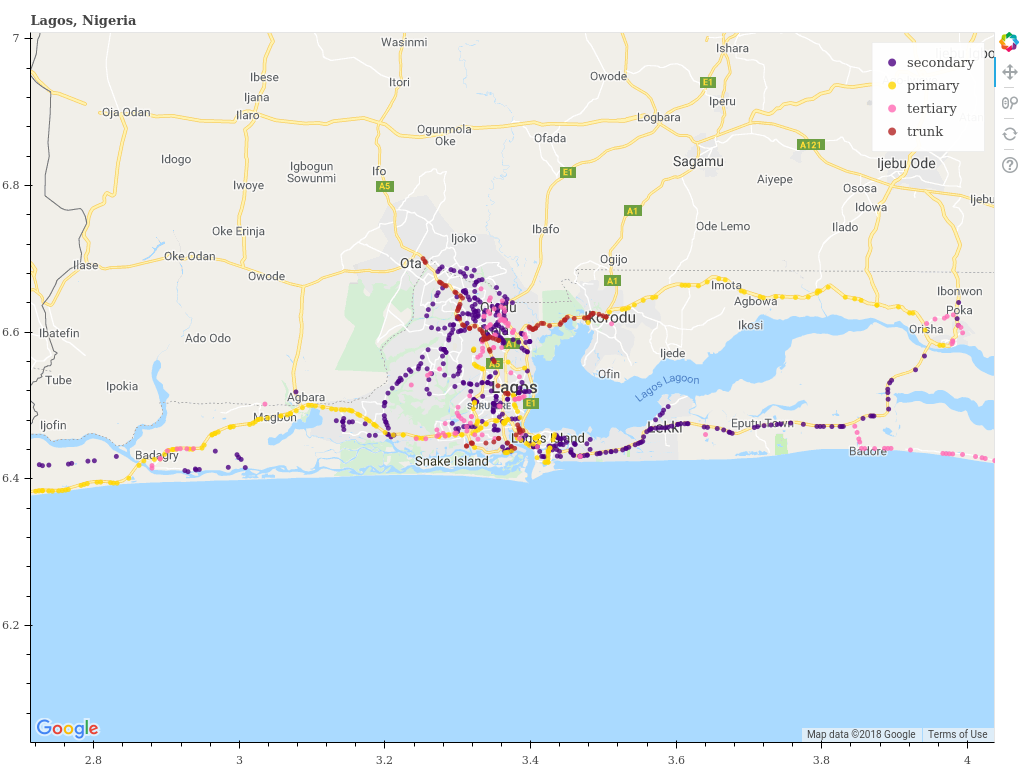Click the Ota town label
The image size is (1024, 768).
click(411, 263)
